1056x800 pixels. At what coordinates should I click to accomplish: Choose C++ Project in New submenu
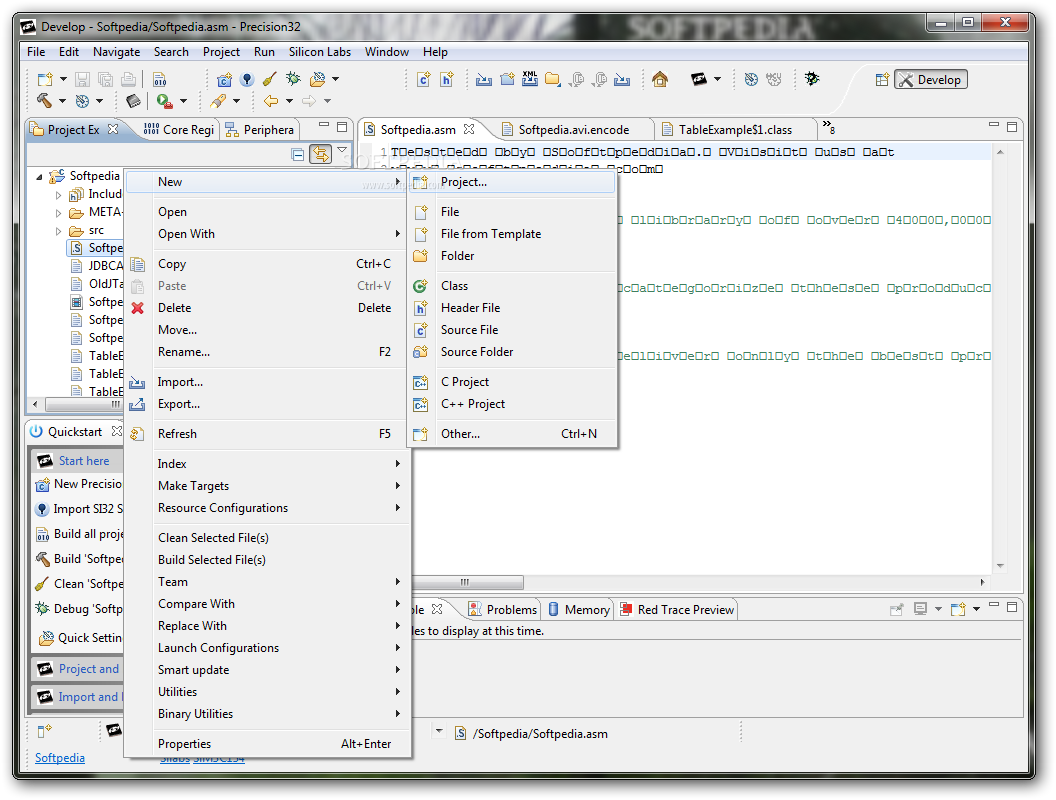pyautogui.click(x=513, y=404)
